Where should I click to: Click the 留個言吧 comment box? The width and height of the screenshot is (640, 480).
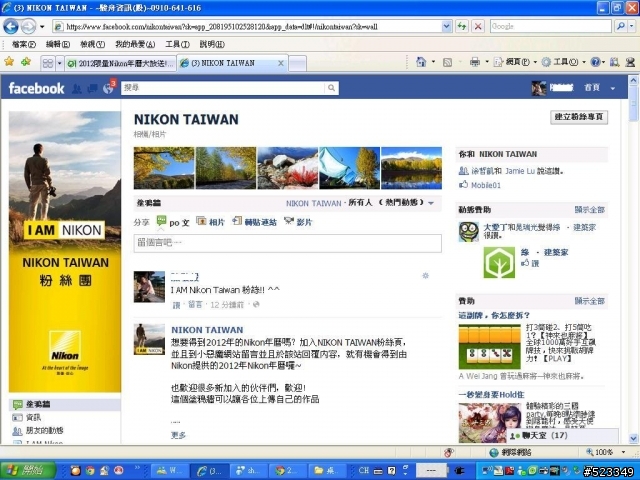point(287,243)
